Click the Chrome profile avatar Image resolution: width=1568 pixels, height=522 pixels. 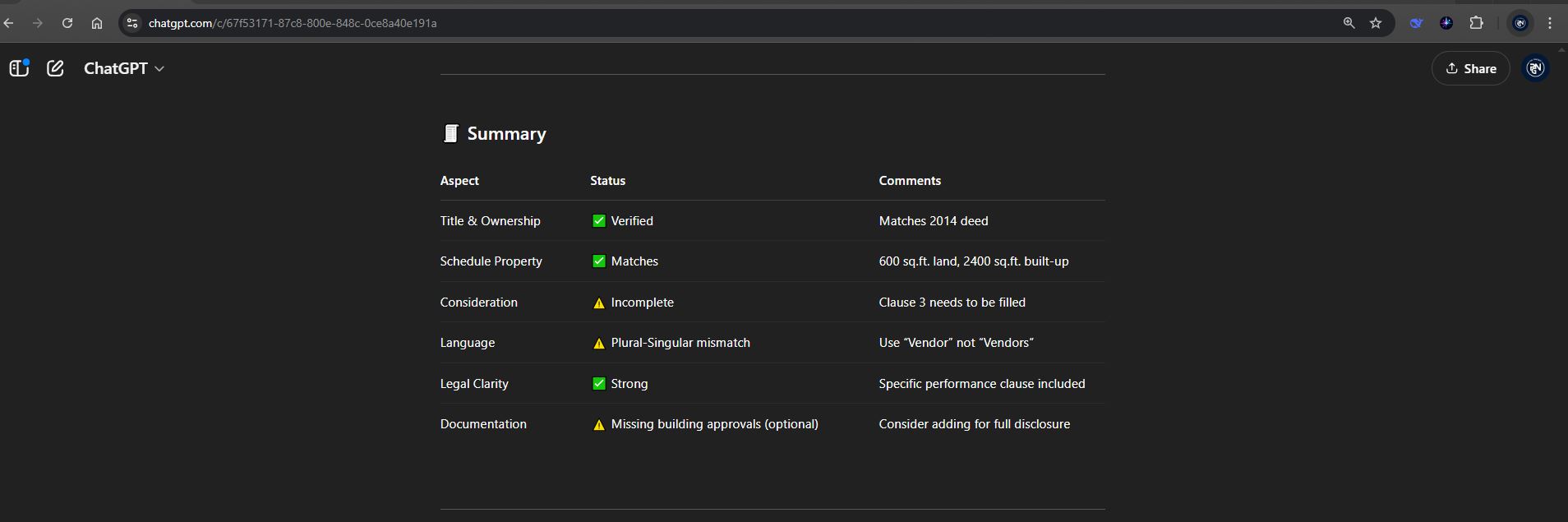pyautogui.click(x=1520, y=23)
